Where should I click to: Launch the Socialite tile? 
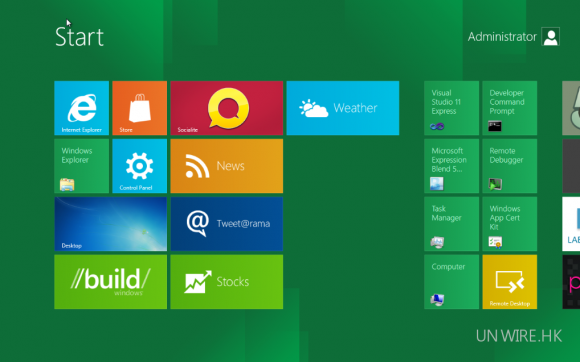227,108
